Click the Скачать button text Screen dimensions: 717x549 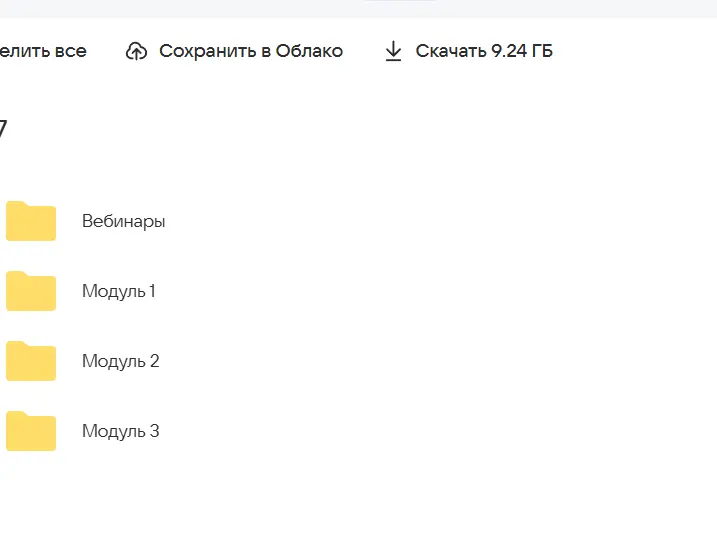(450, 51)
